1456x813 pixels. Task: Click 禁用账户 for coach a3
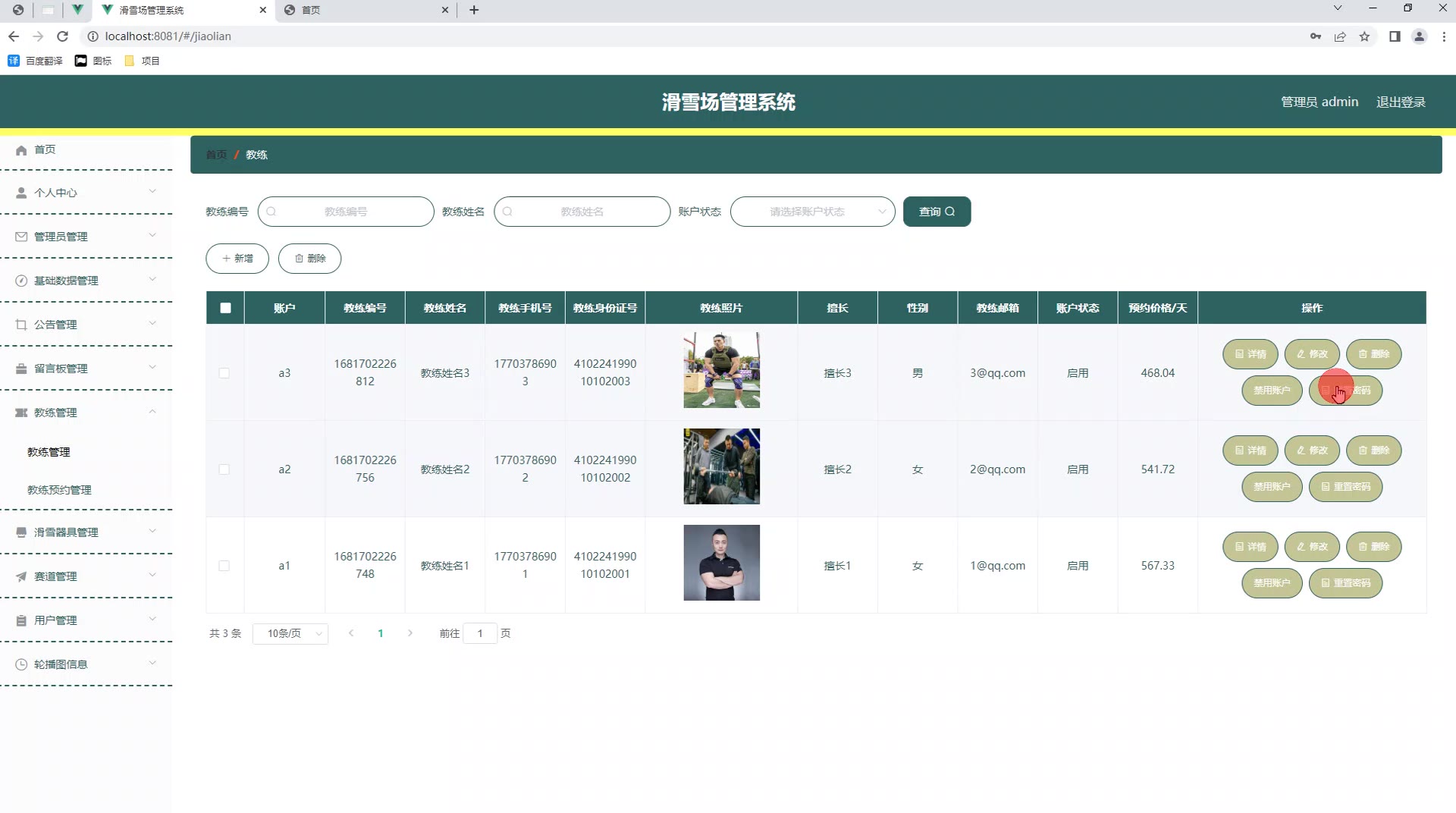coord(1272,391)
